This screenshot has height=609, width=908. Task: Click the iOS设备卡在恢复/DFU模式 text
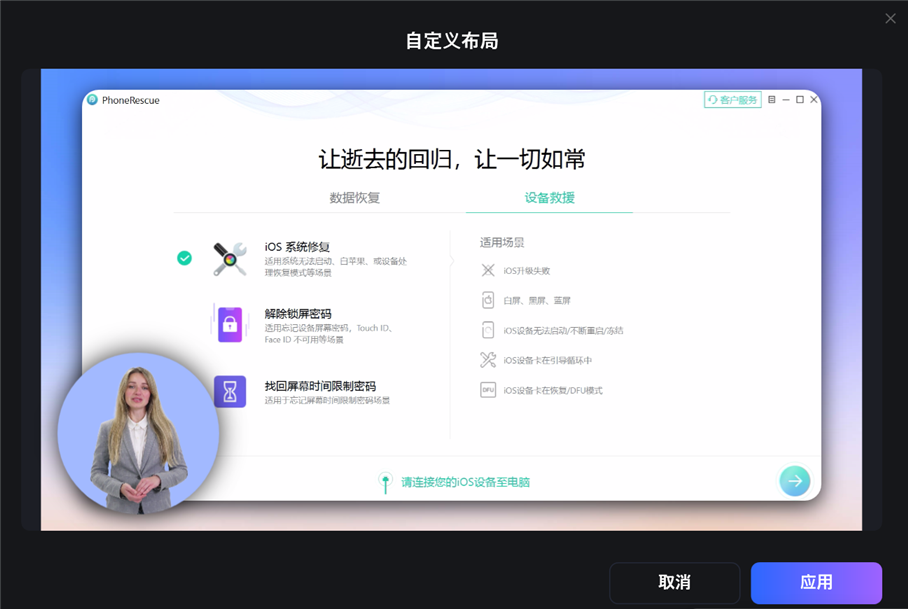pos(553,391)
